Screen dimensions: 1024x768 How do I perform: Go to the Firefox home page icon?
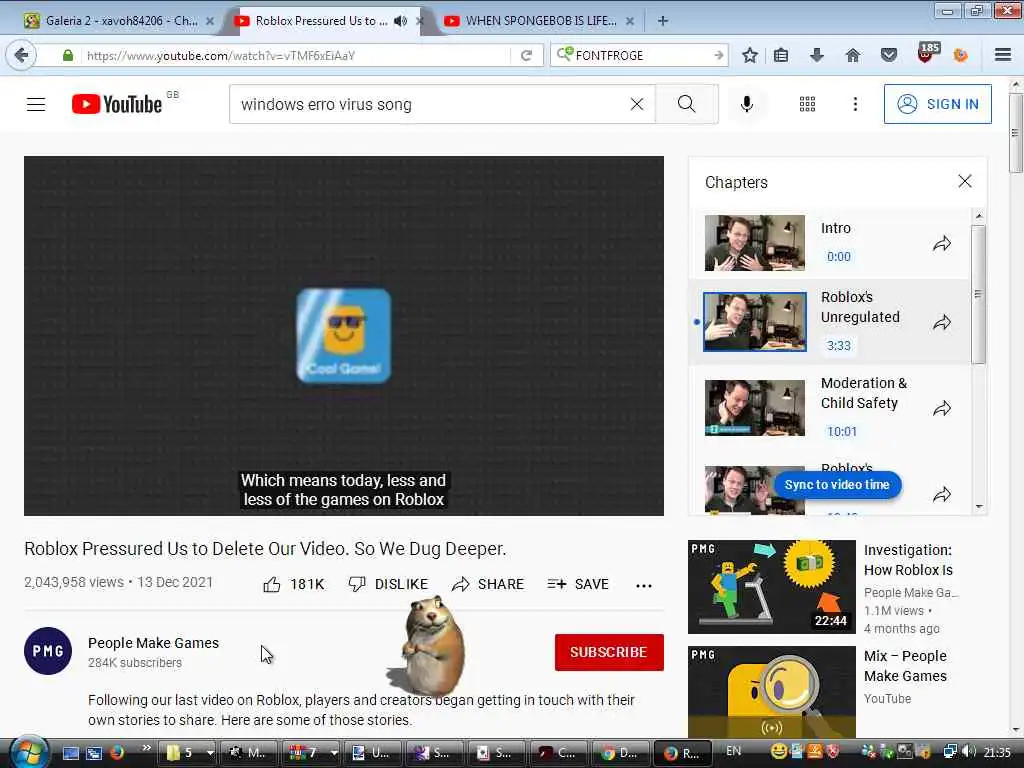852,56
